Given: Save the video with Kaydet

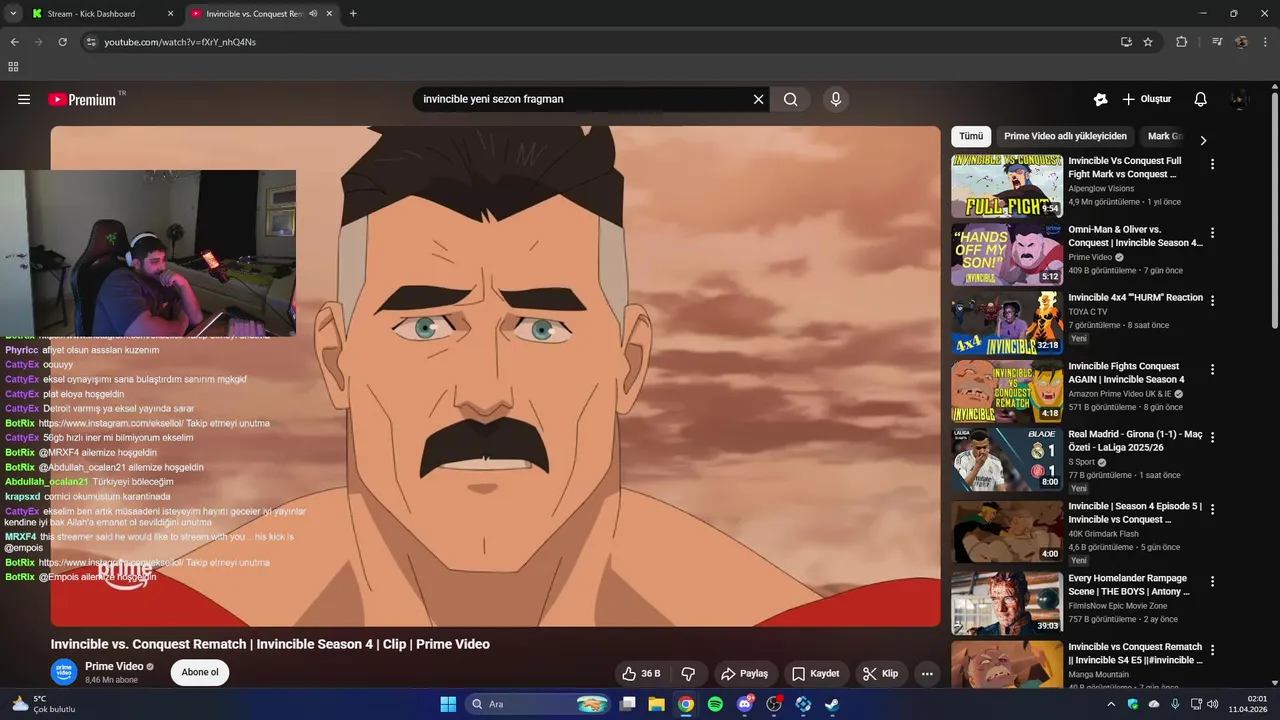Looking at the screenshot, I should (816, 673).
